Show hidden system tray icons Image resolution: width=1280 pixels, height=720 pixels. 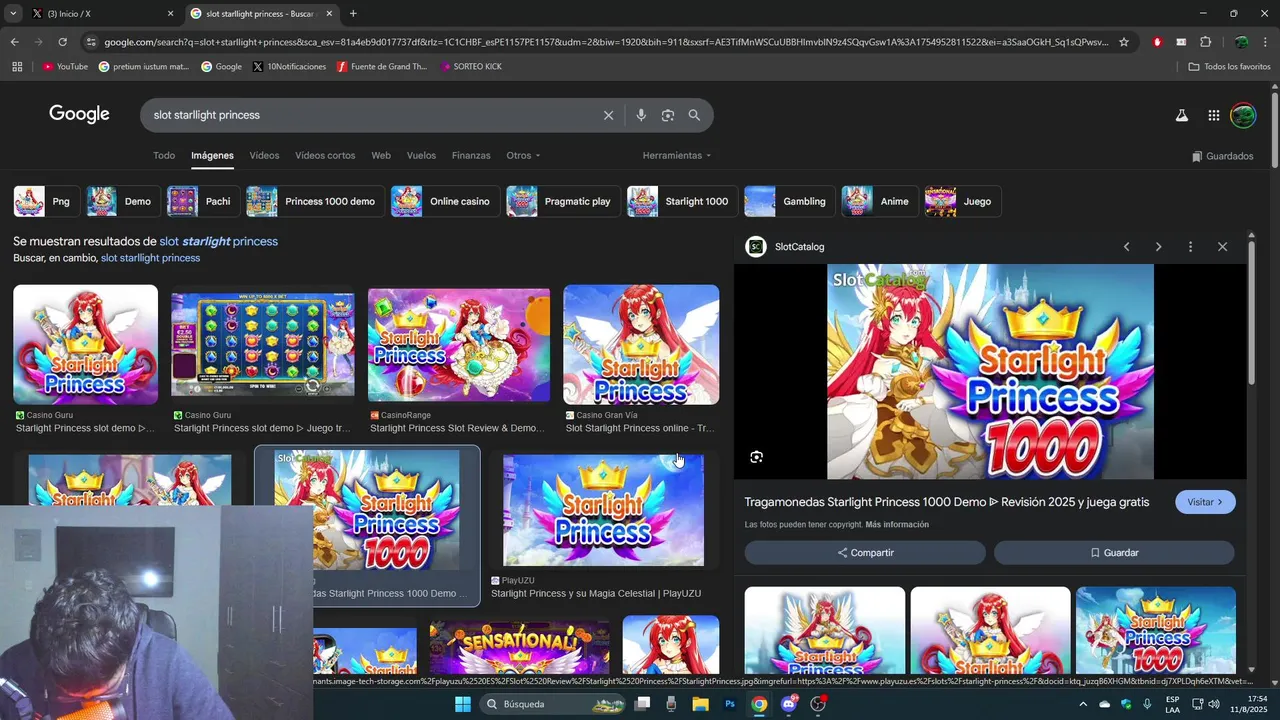click(x=1082, y=704)
